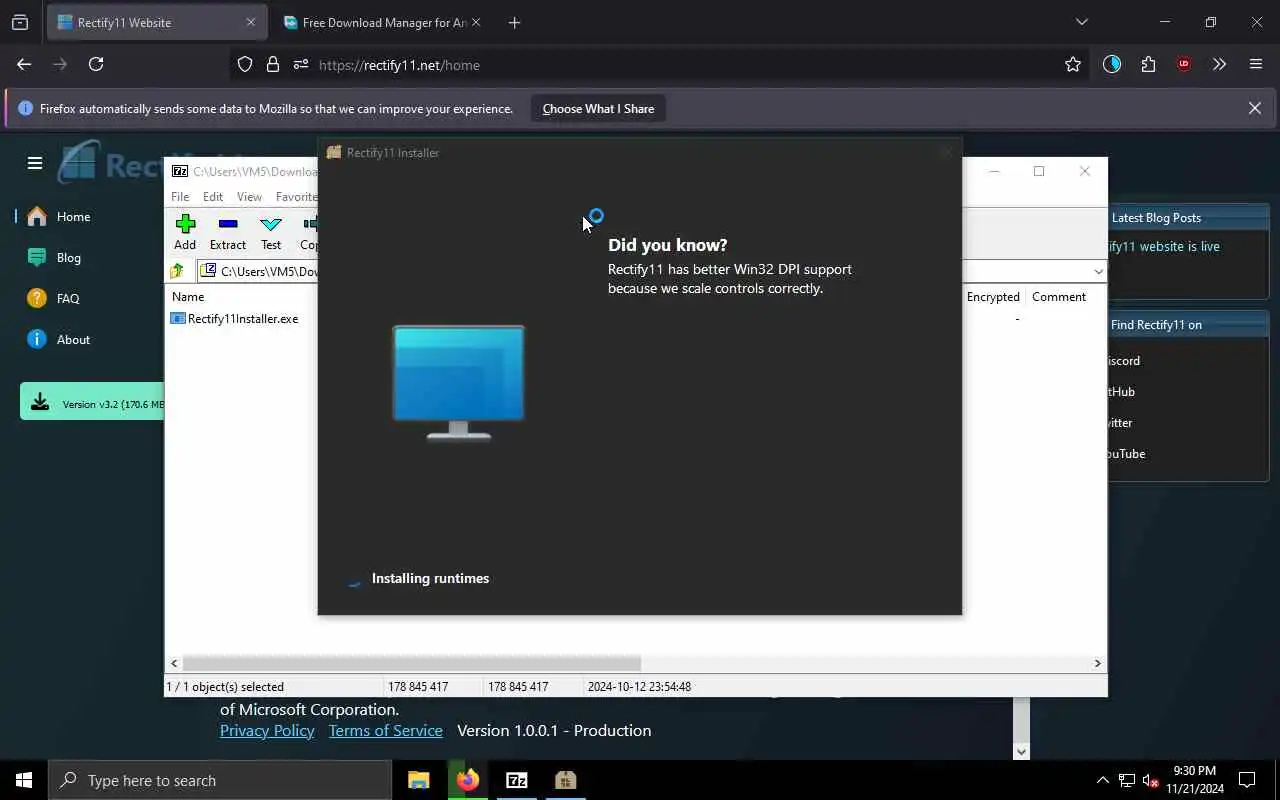This screenshot has width=1280, height=800.
Task: Click 7-Zip Extract toolbar button
Action: pyautogui.click(x=228, y=232)
